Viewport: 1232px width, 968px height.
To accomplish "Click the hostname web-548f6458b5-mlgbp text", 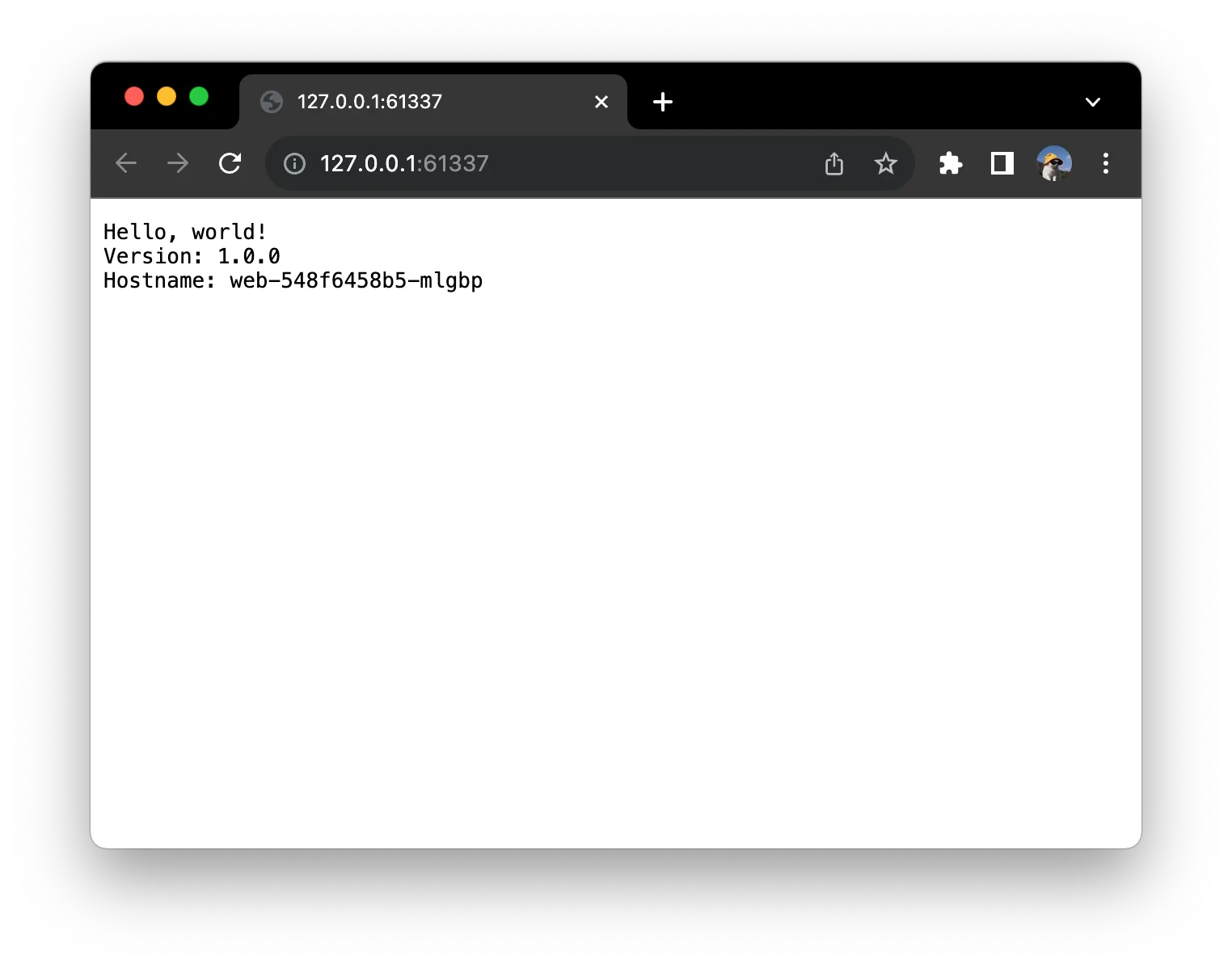I will tap(357, 280).
